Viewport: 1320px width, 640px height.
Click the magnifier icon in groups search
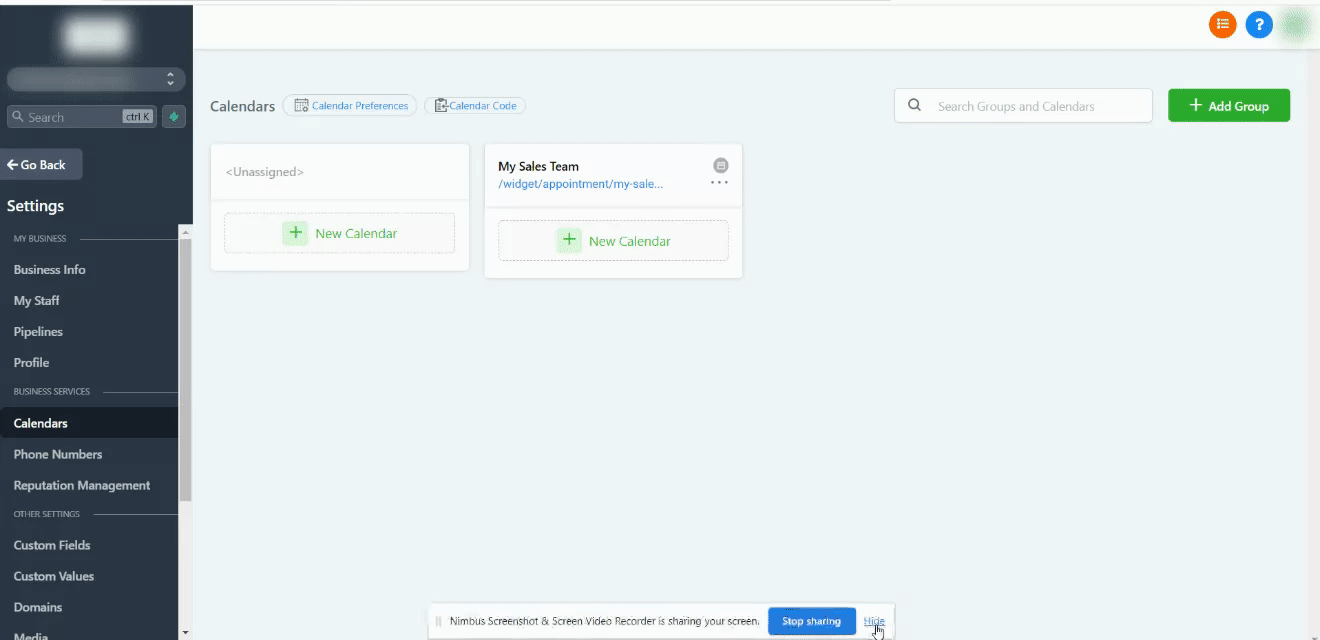pyautogui.click(x=914, y=105)
